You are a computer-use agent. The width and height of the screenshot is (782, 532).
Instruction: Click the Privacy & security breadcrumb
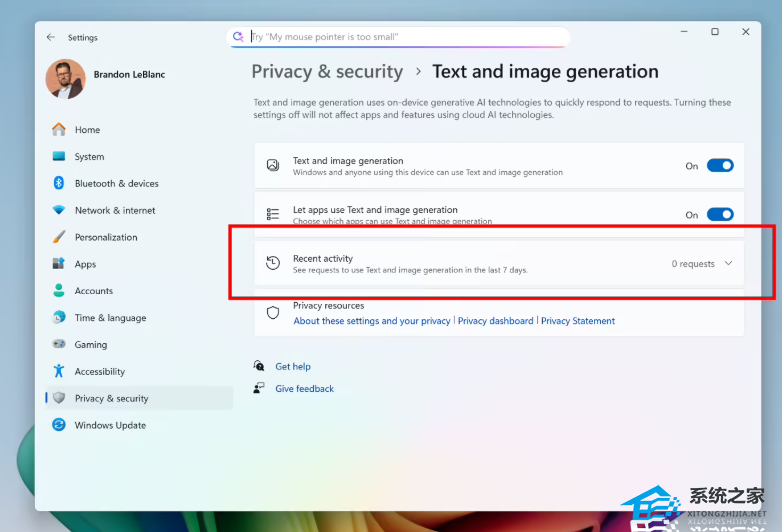click(327, 72)
